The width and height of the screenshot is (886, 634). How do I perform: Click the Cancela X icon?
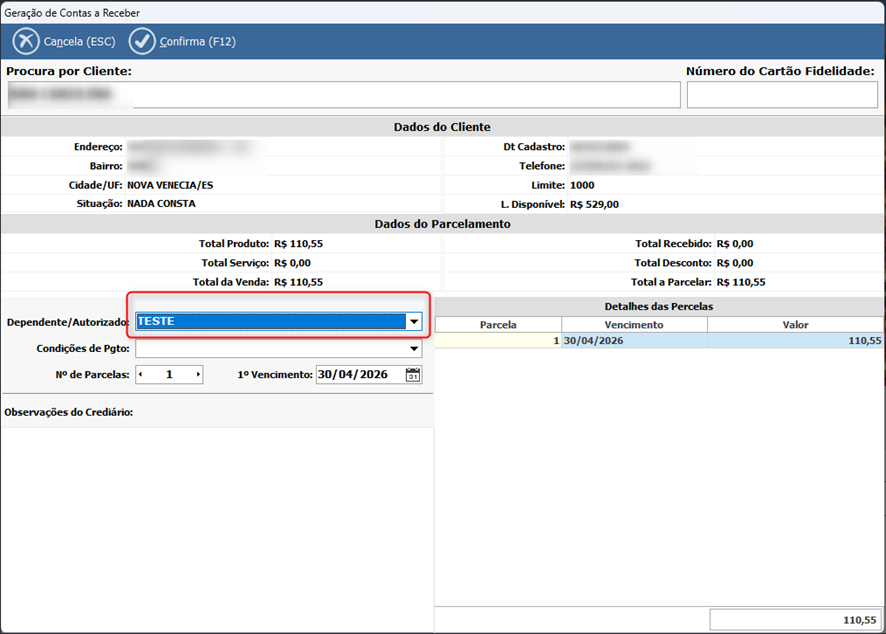tap(26, 42)
